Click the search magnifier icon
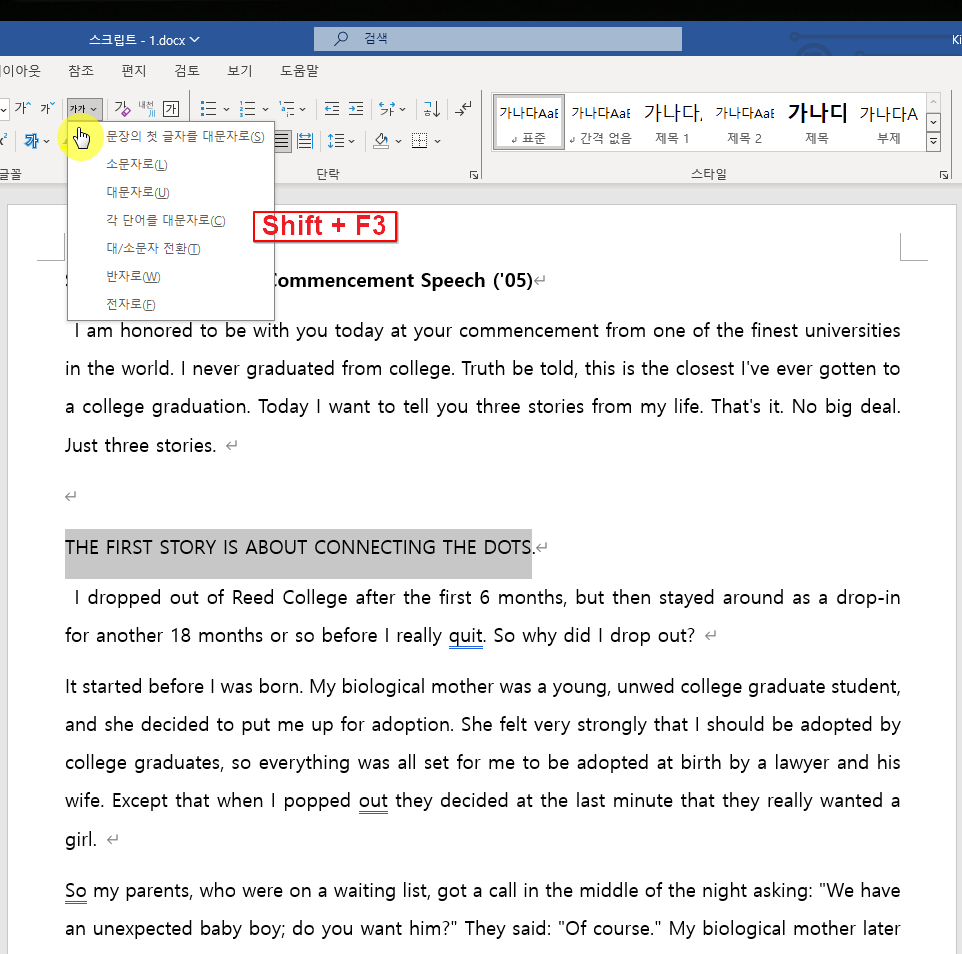 click(341, 39)
